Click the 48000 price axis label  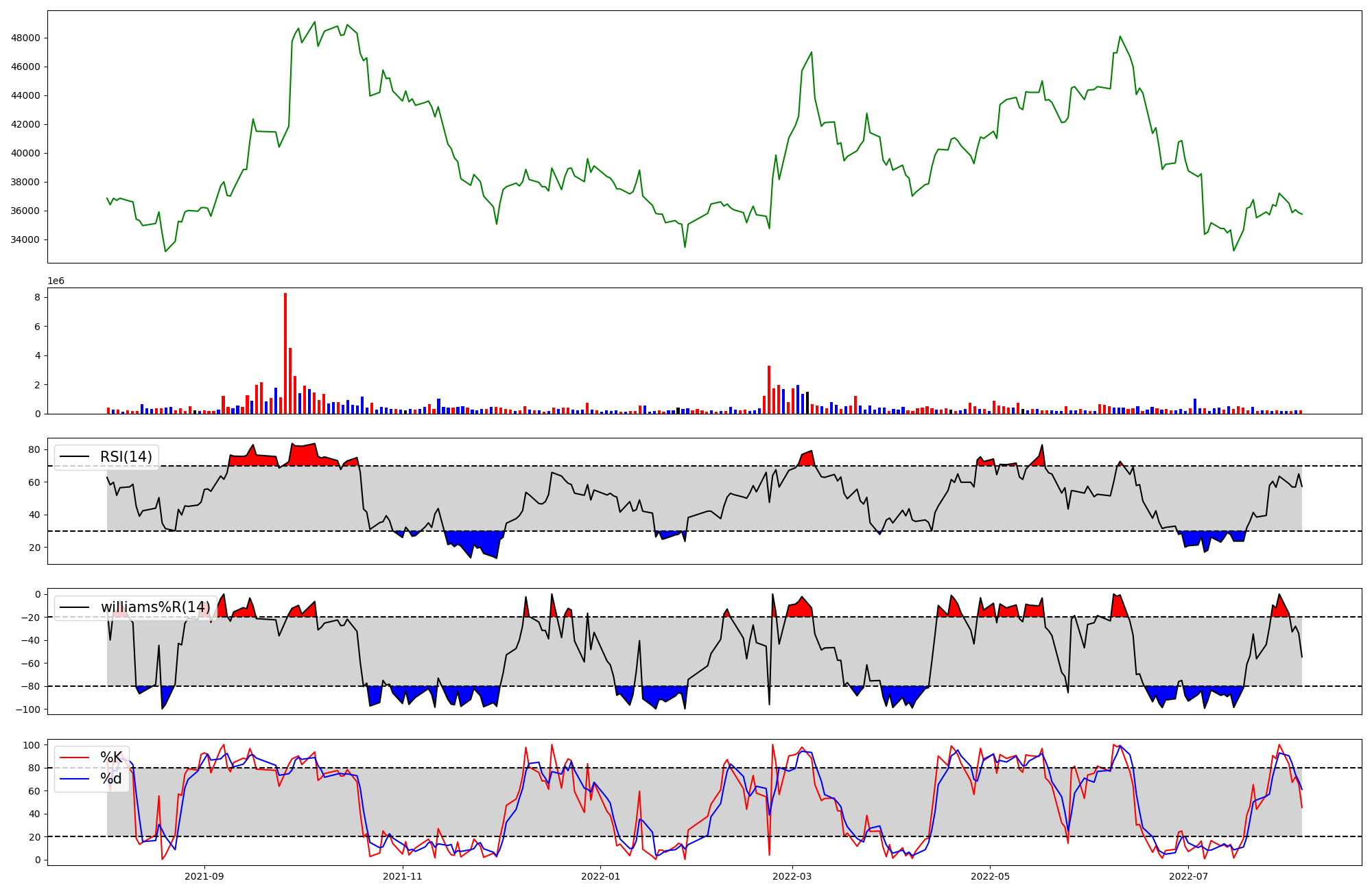point(25,38)
